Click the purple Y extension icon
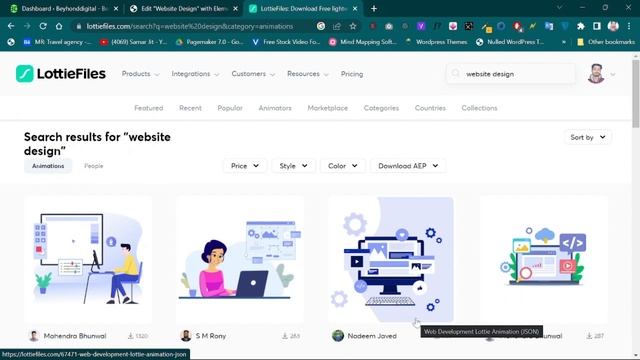640x360 pixels. [x=421, y=26]
